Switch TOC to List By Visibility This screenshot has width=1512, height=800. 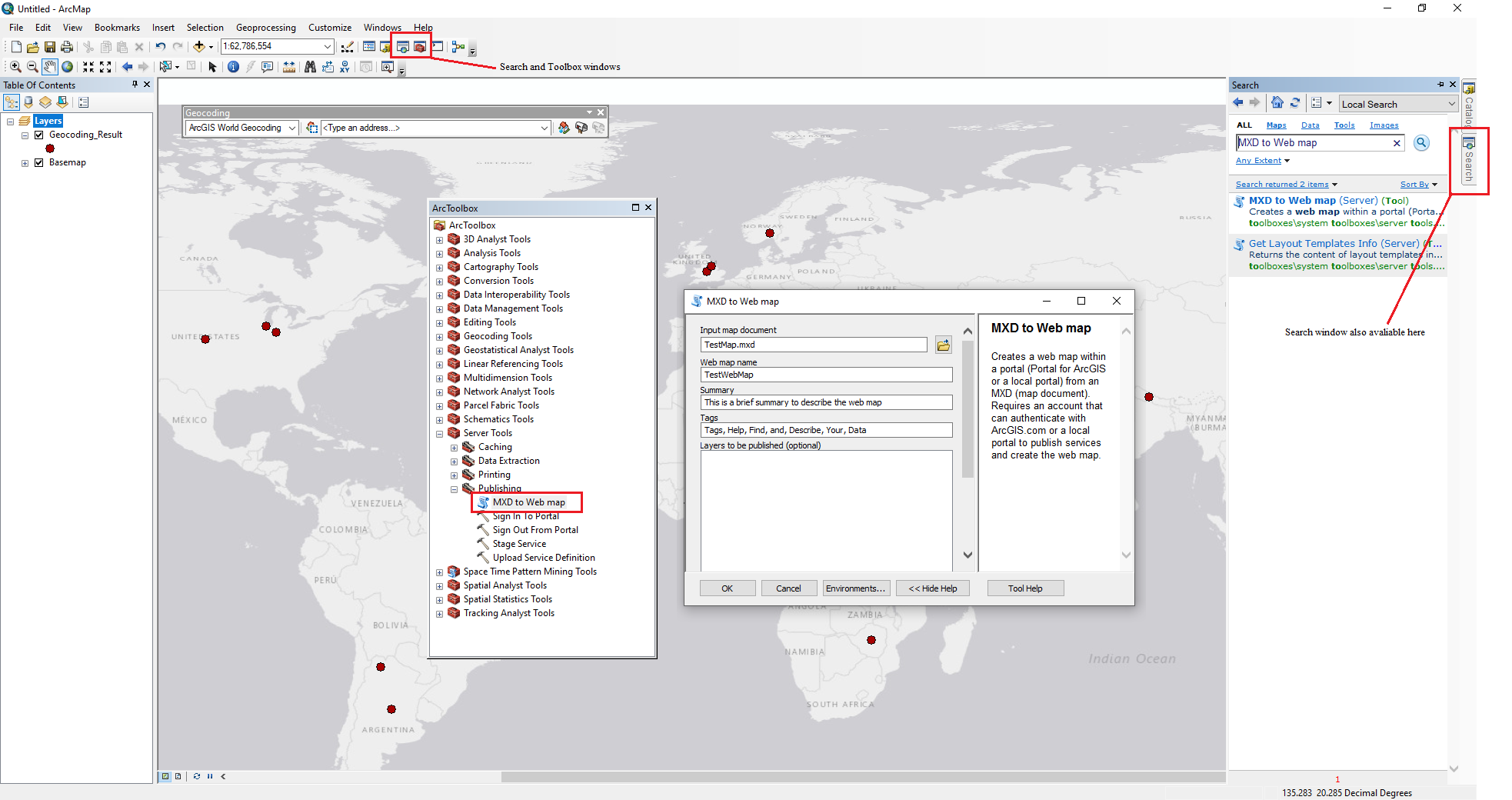click(x=45, y=102)
